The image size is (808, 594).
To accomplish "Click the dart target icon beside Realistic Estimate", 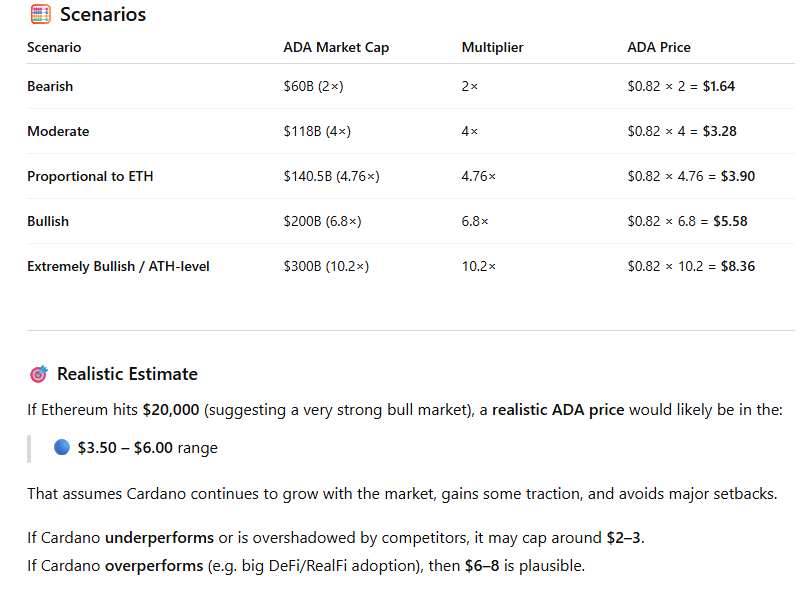I will pyautogui.click(x=38, y=374).
